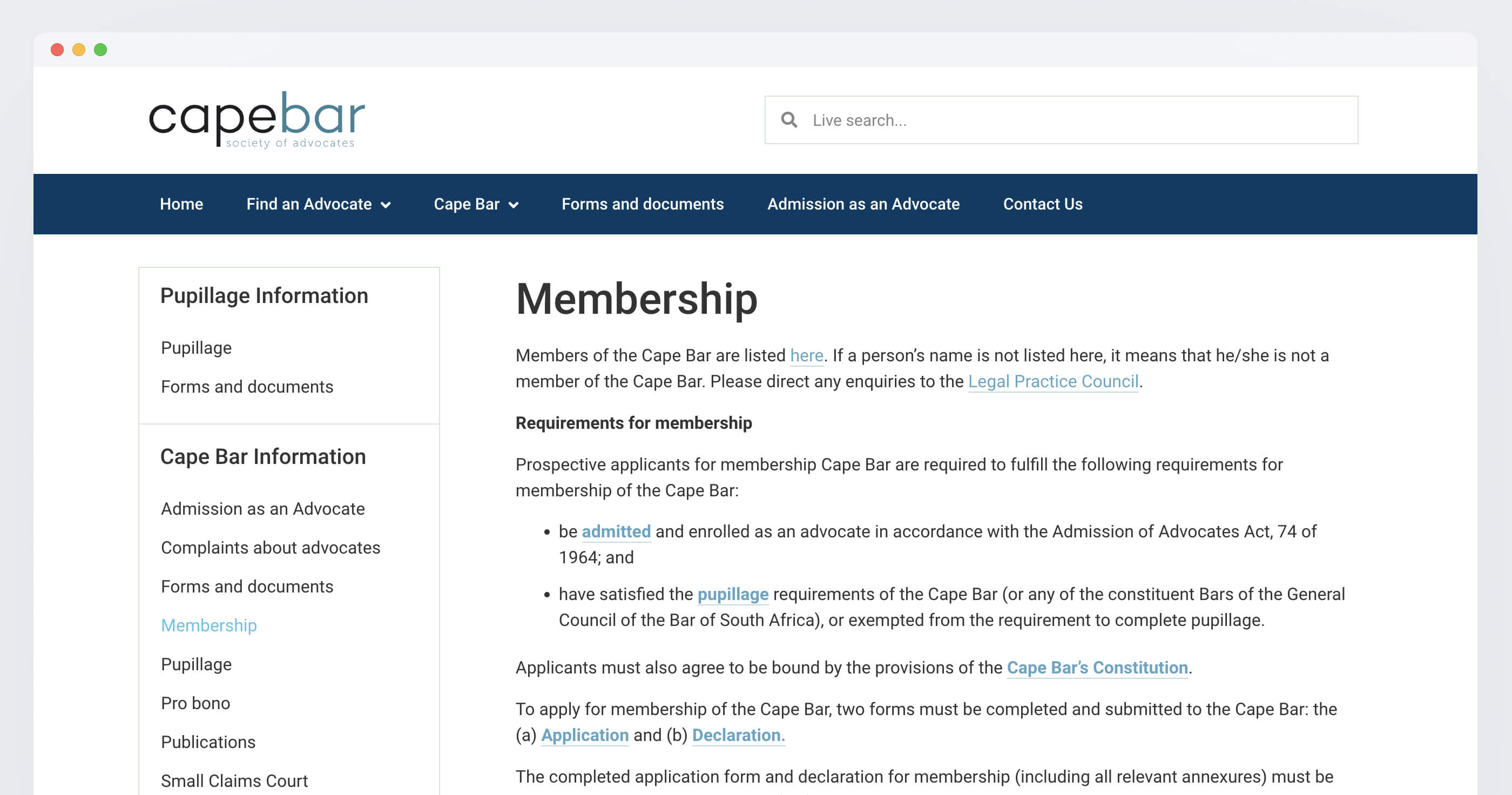The height and width of the screenshot is (795, 1512).
Task: Follow the 'pupillage' link in requirements list
Action: point(733,594)
